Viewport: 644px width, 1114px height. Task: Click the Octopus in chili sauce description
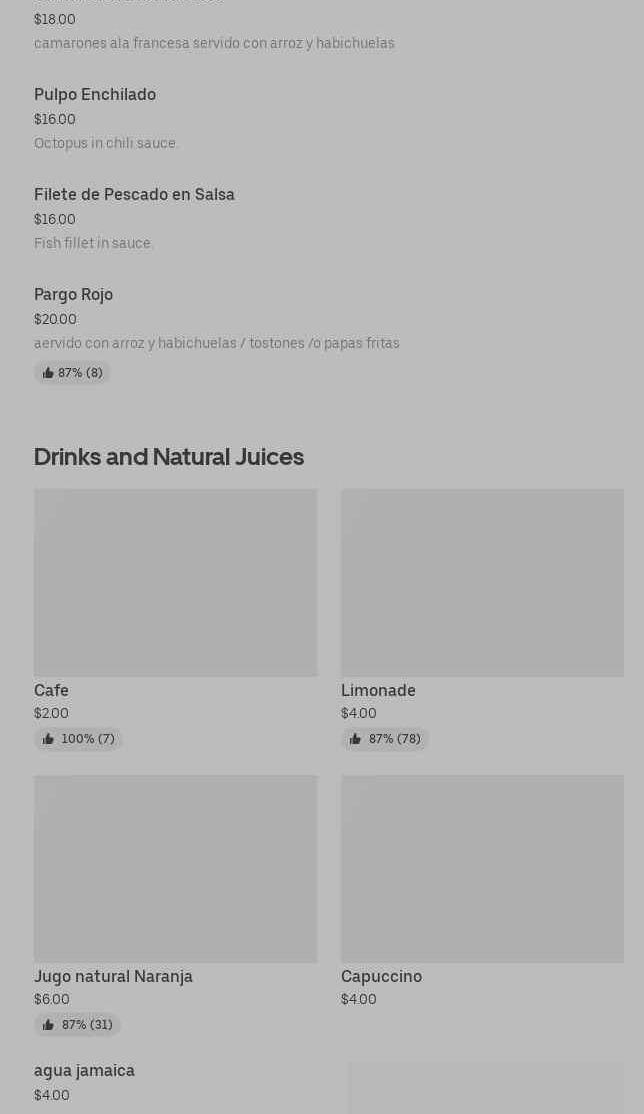click(105, 143)
